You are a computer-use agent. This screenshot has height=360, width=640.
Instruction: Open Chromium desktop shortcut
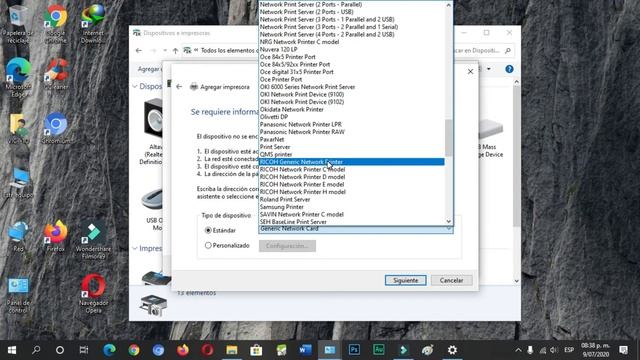coord(56,129)
